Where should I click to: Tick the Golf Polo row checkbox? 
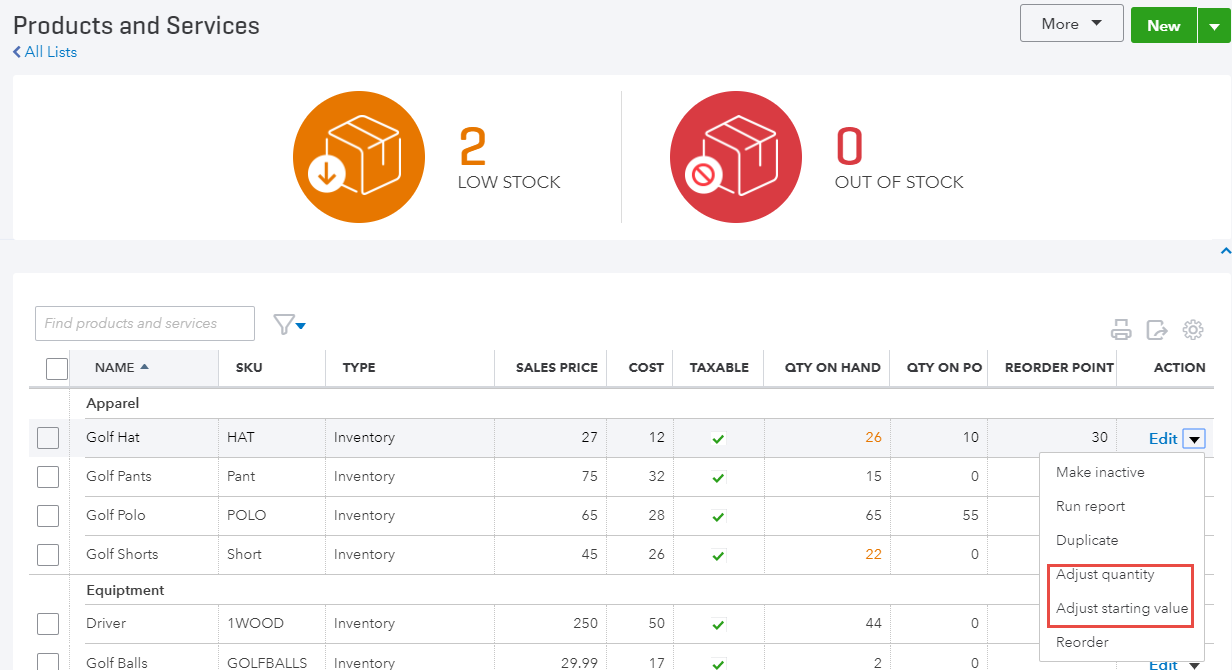click(x=48, y=516)
